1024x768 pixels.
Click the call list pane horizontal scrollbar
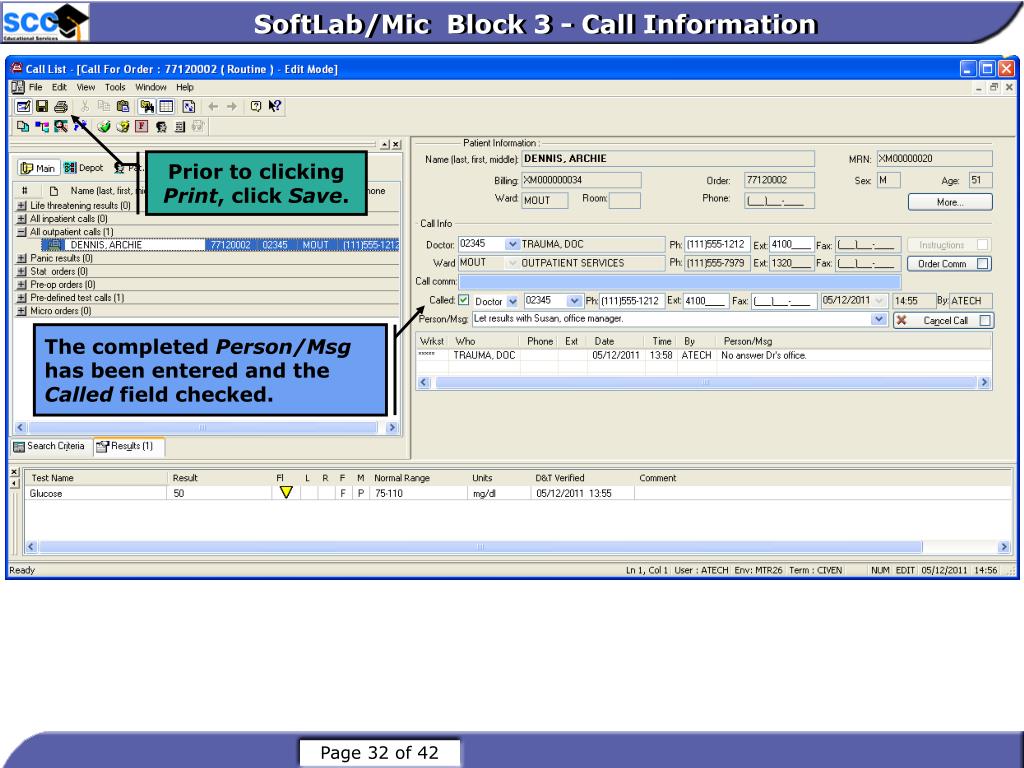click(x=206, y=428)
